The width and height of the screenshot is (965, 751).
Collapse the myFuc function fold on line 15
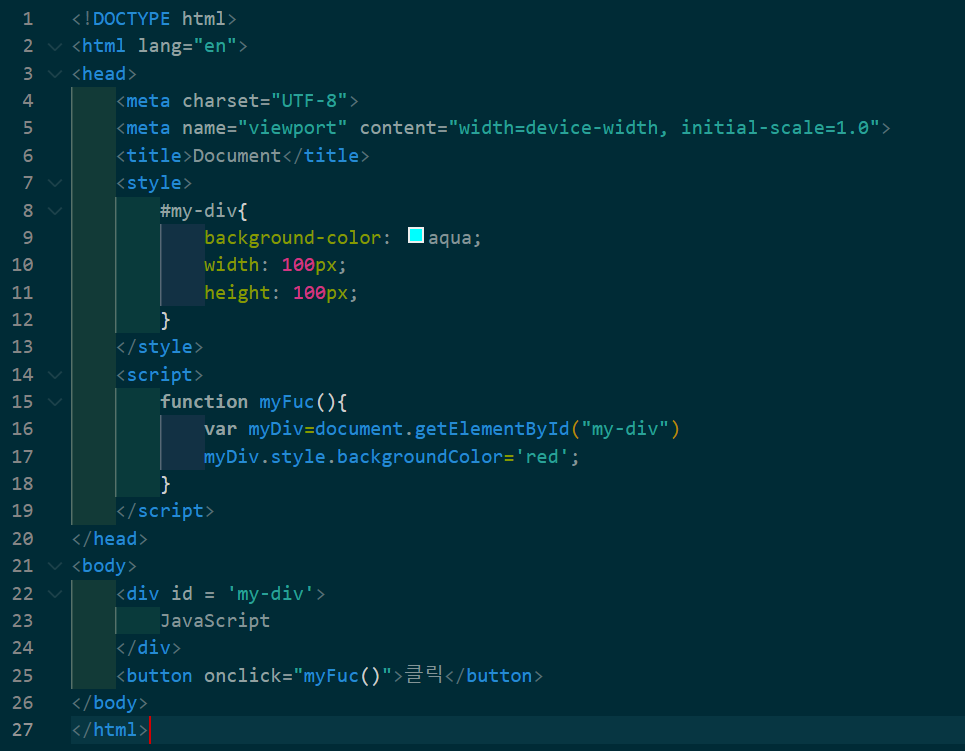55,402
